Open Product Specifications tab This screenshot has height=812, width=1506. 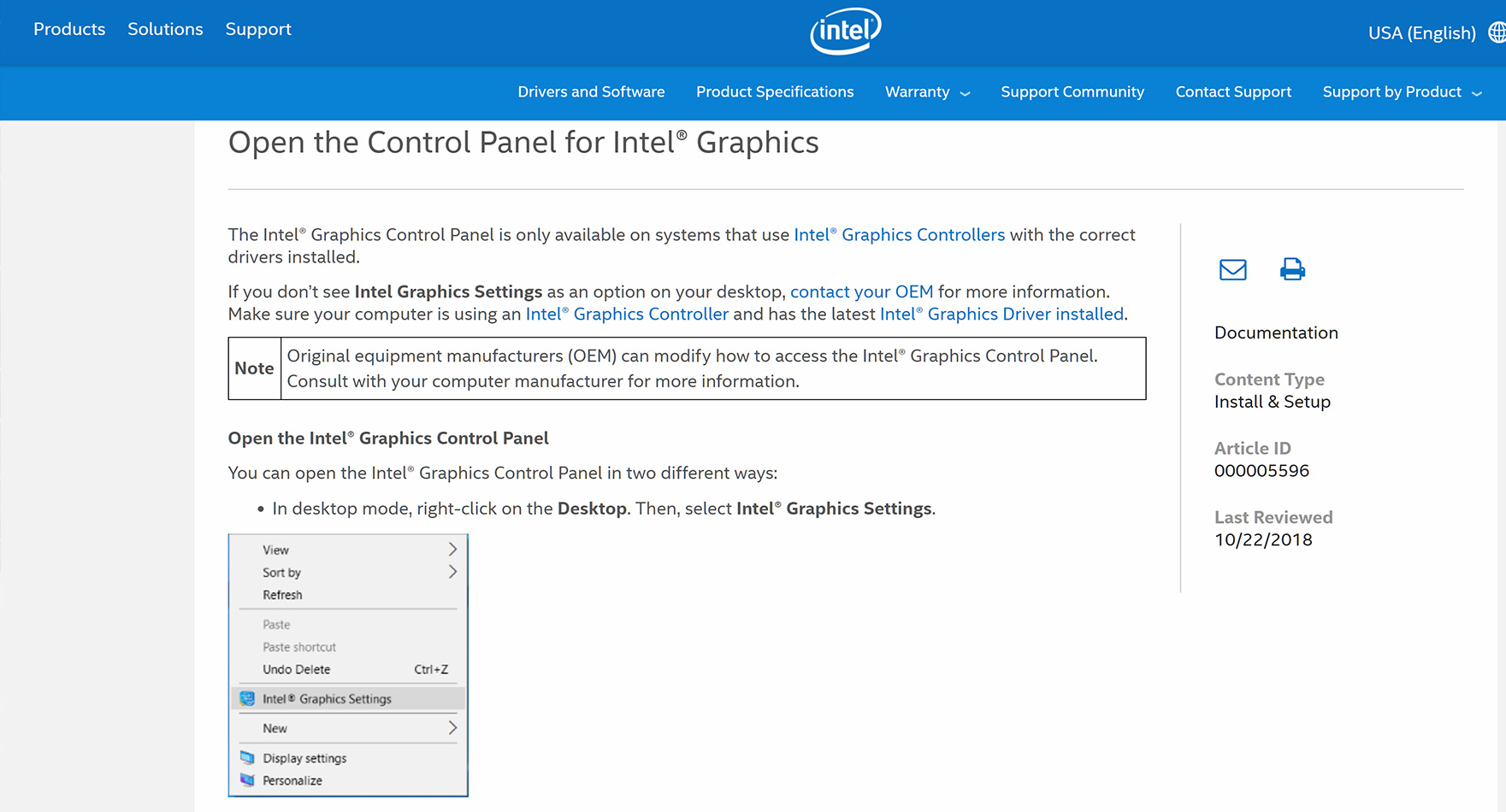click(775, 92)
